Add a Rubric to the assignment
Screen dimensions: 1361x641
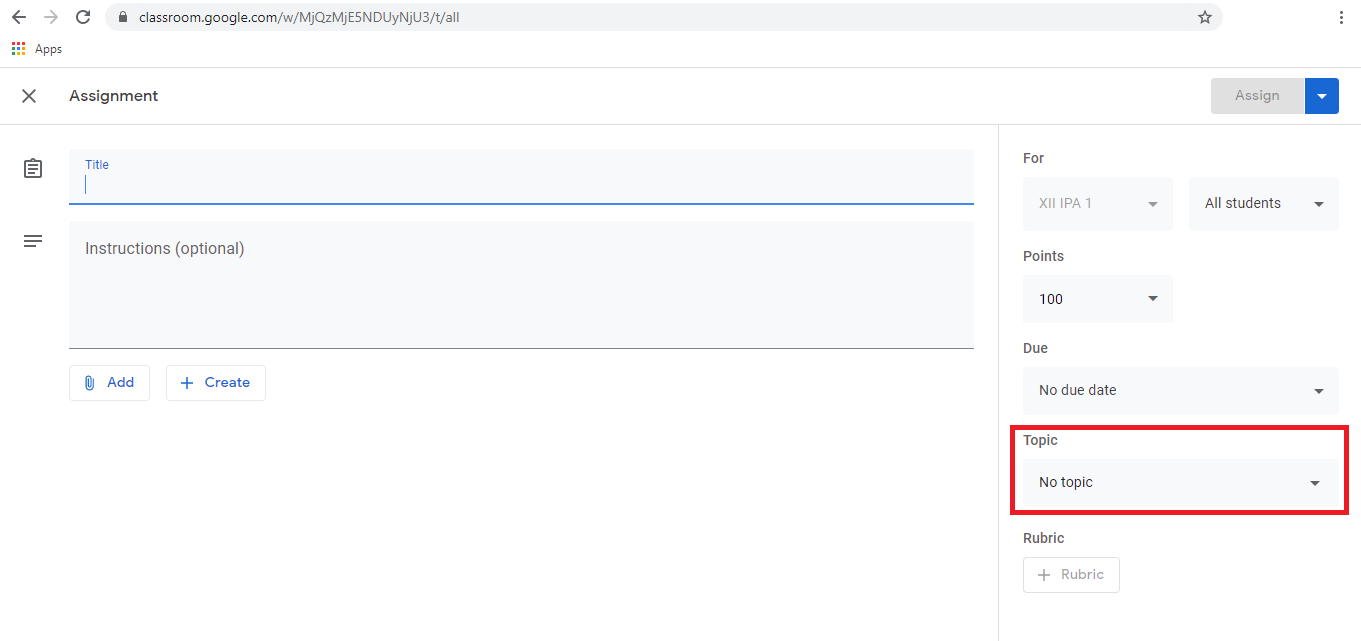pos(1071,575)
